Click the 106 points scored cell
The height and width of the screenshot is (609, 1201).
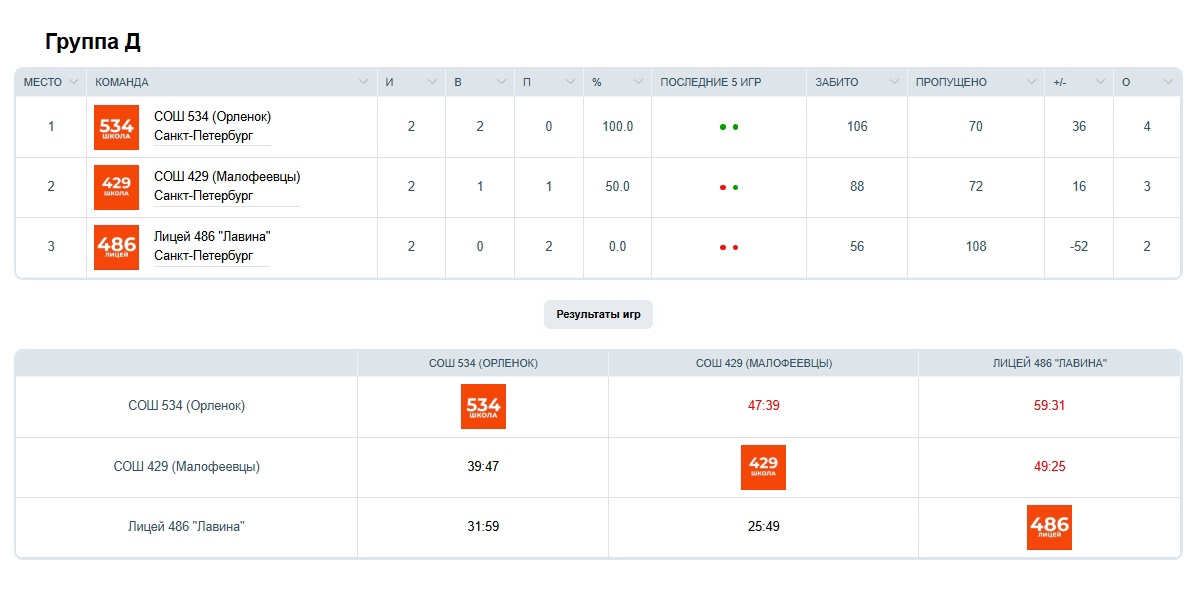pos(857,127)
